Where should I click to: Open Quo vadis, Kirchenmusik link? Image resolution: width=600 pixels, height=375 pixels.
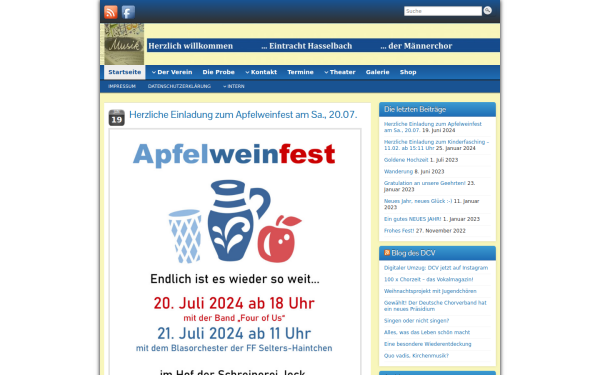pos(416,355)
